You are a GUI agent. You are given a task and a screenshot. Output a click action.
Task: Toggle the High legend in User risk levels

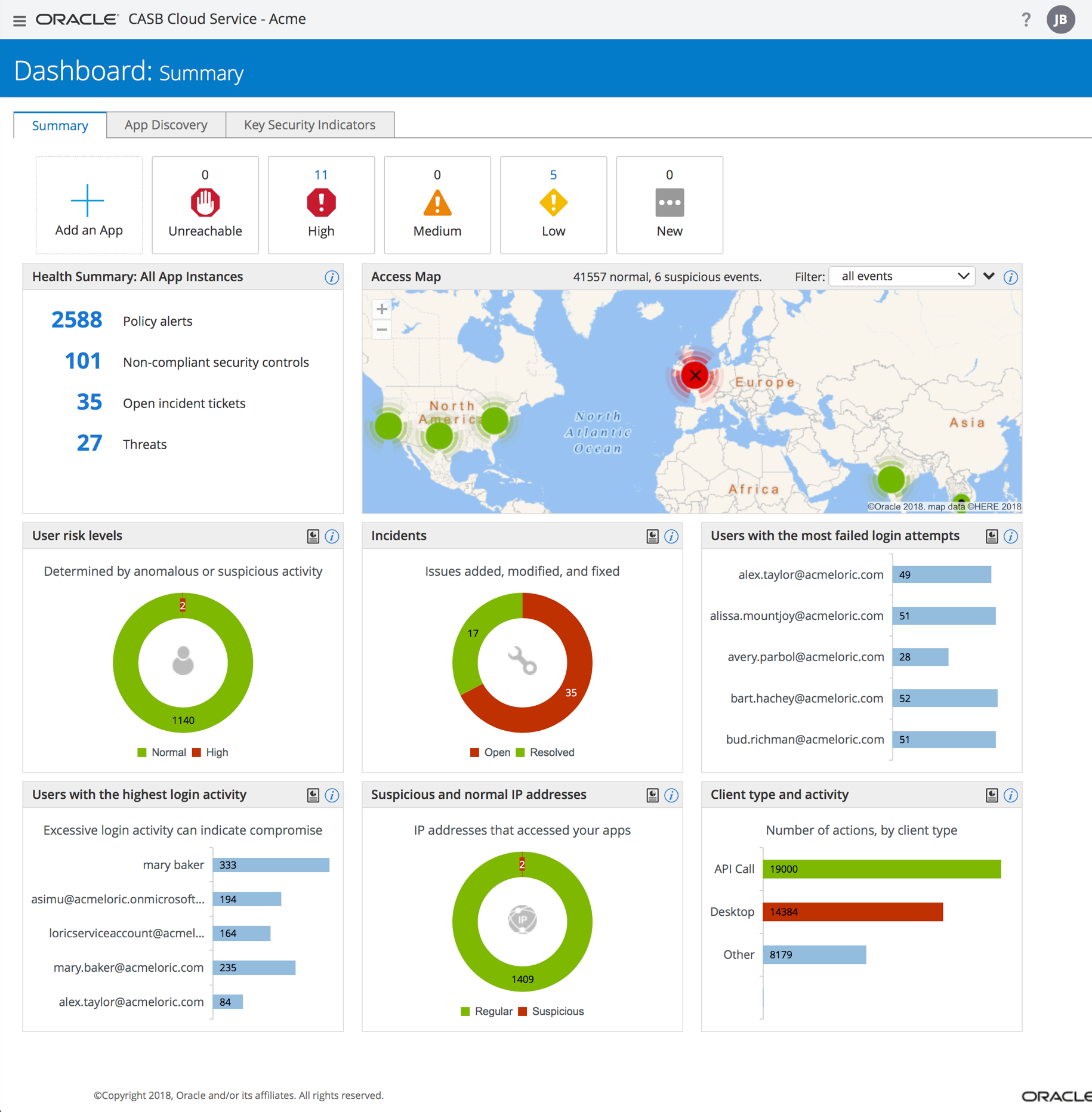click(x=210, y=753)
